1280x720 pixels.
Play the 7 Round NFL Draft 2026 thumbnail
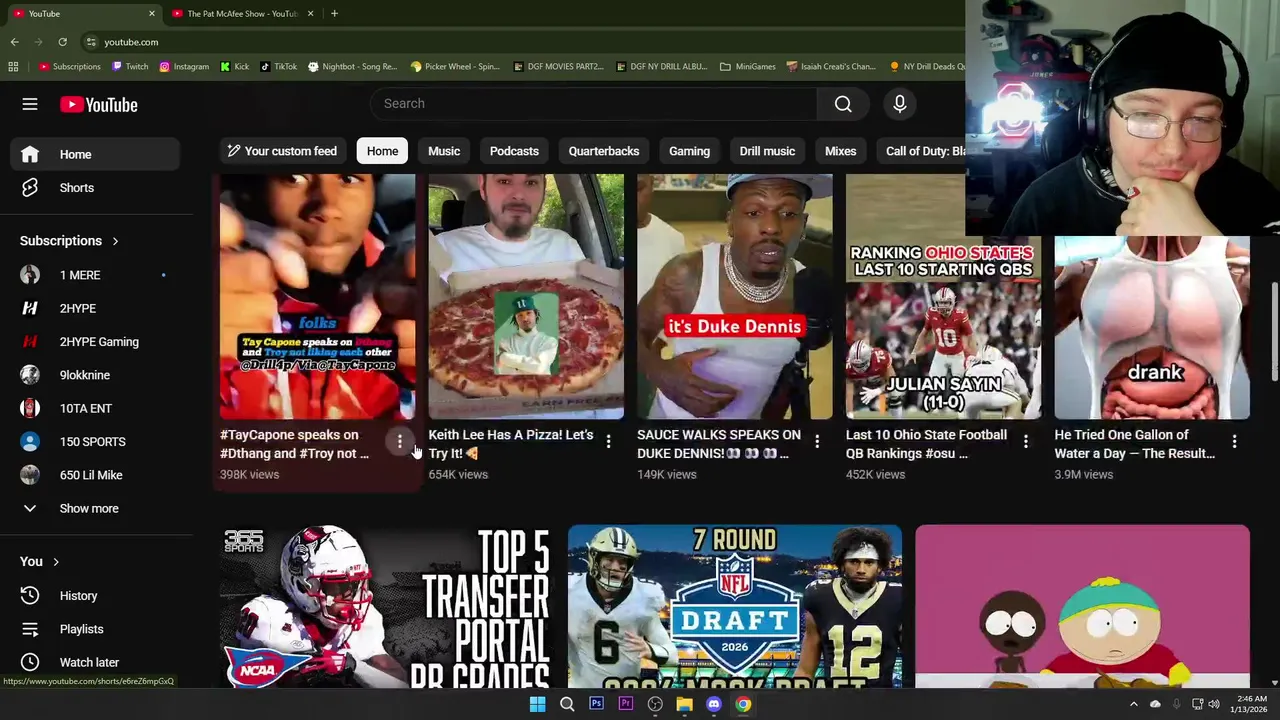(x=735, y=607)
